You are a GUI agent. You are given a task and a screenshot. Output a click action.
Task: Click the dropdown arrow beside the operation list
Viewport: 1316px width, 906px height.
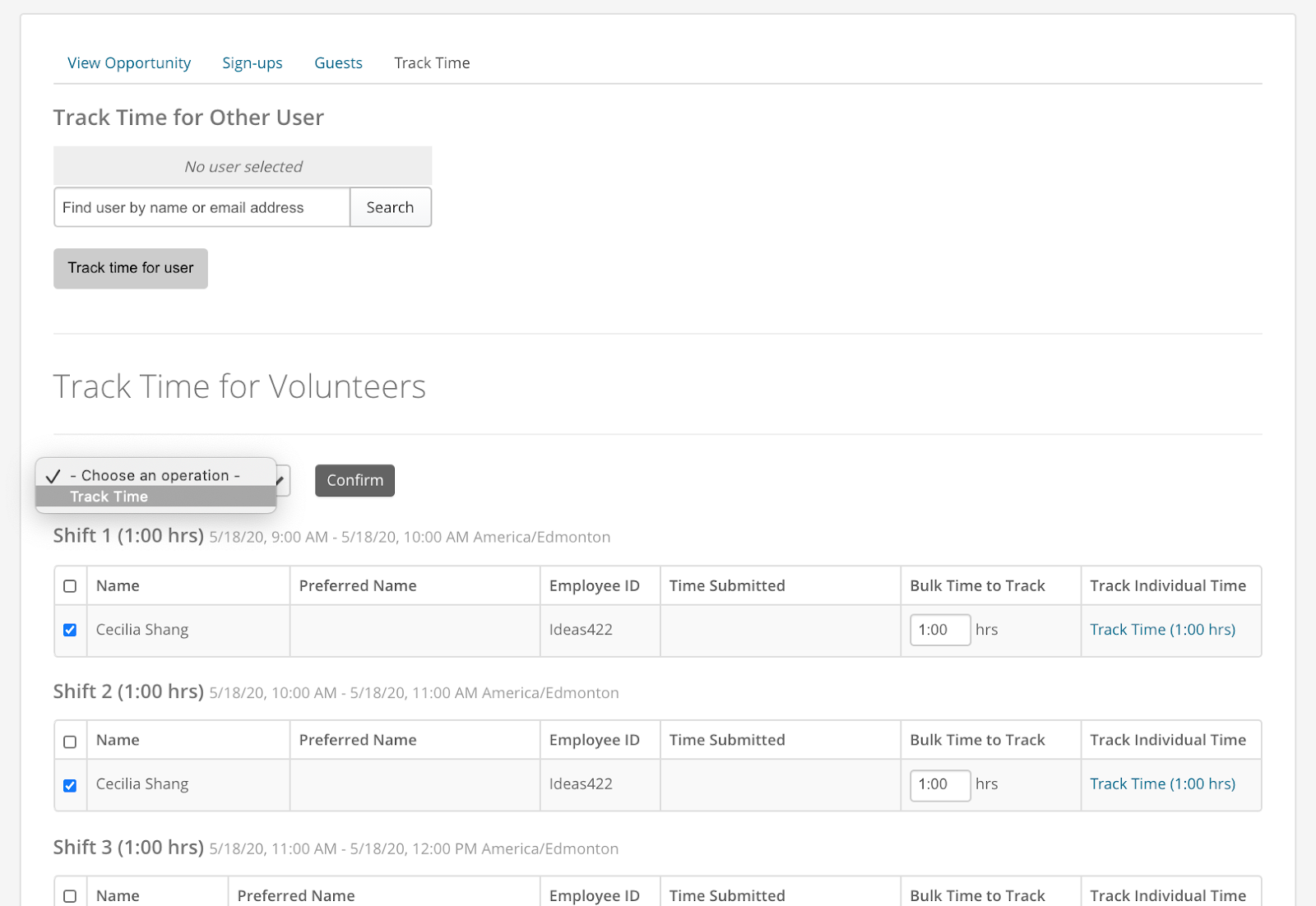pyautogui.click(x=282, y=480)
